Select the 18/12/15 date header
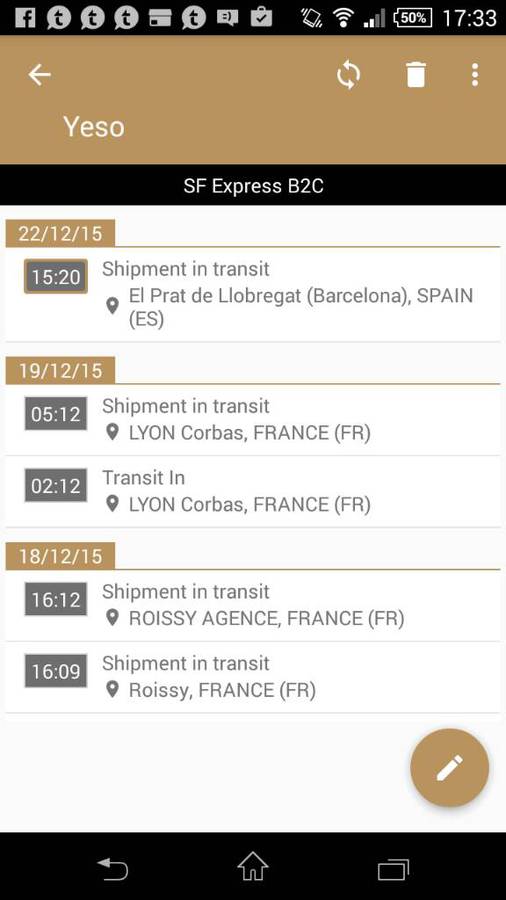The image size is (506, 900). [60, 556]
